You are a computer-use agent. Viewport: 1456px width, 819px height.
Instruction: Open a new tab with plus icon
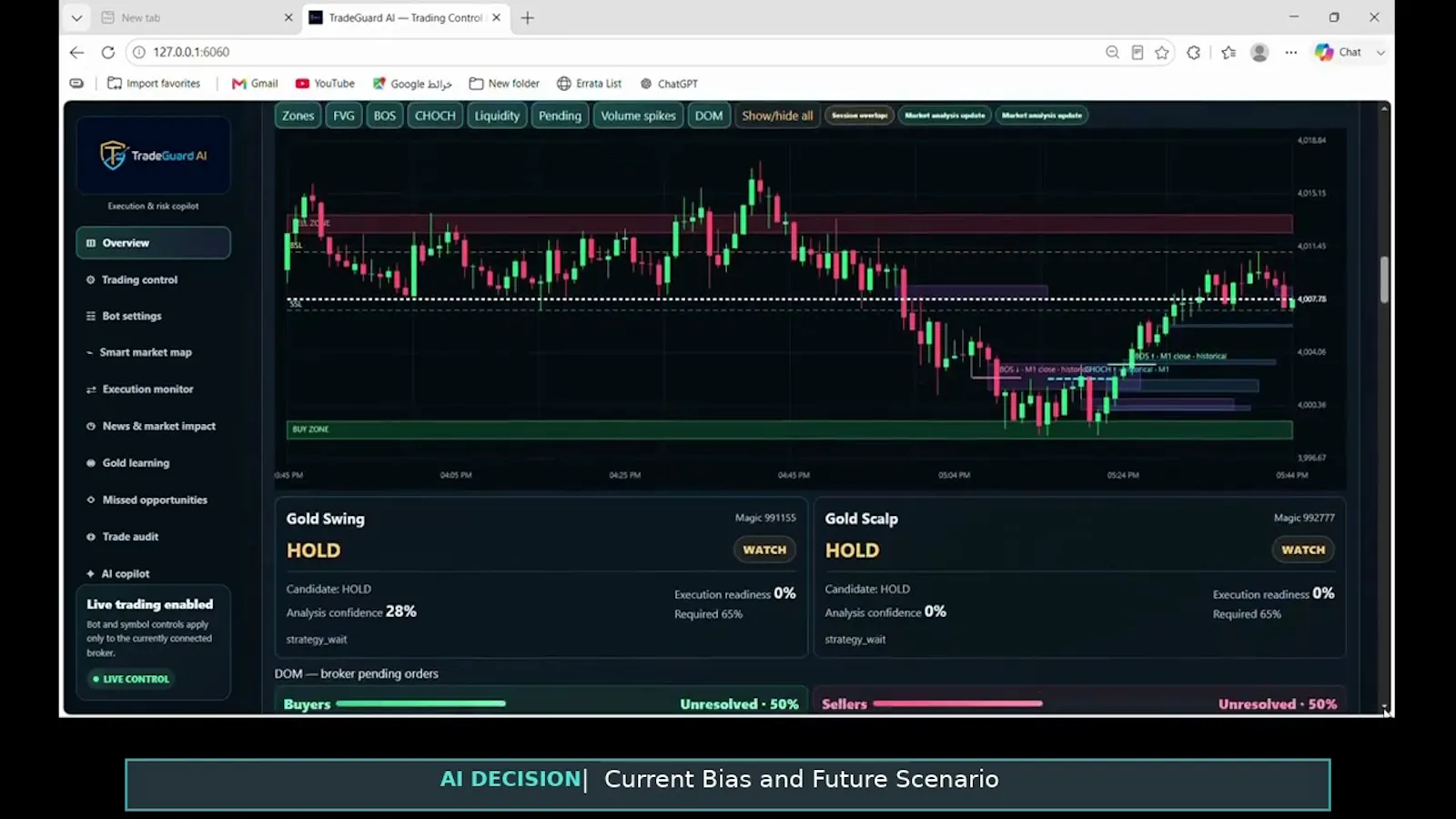coord(528,17)
